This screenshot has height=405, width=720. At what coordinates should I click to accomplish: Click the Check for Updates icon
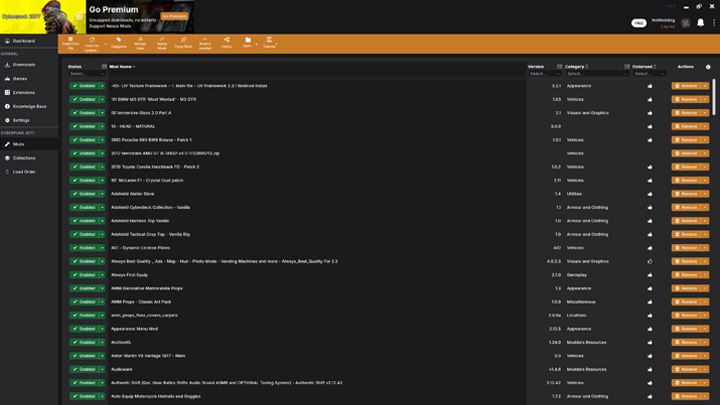[x=92, y=42]
